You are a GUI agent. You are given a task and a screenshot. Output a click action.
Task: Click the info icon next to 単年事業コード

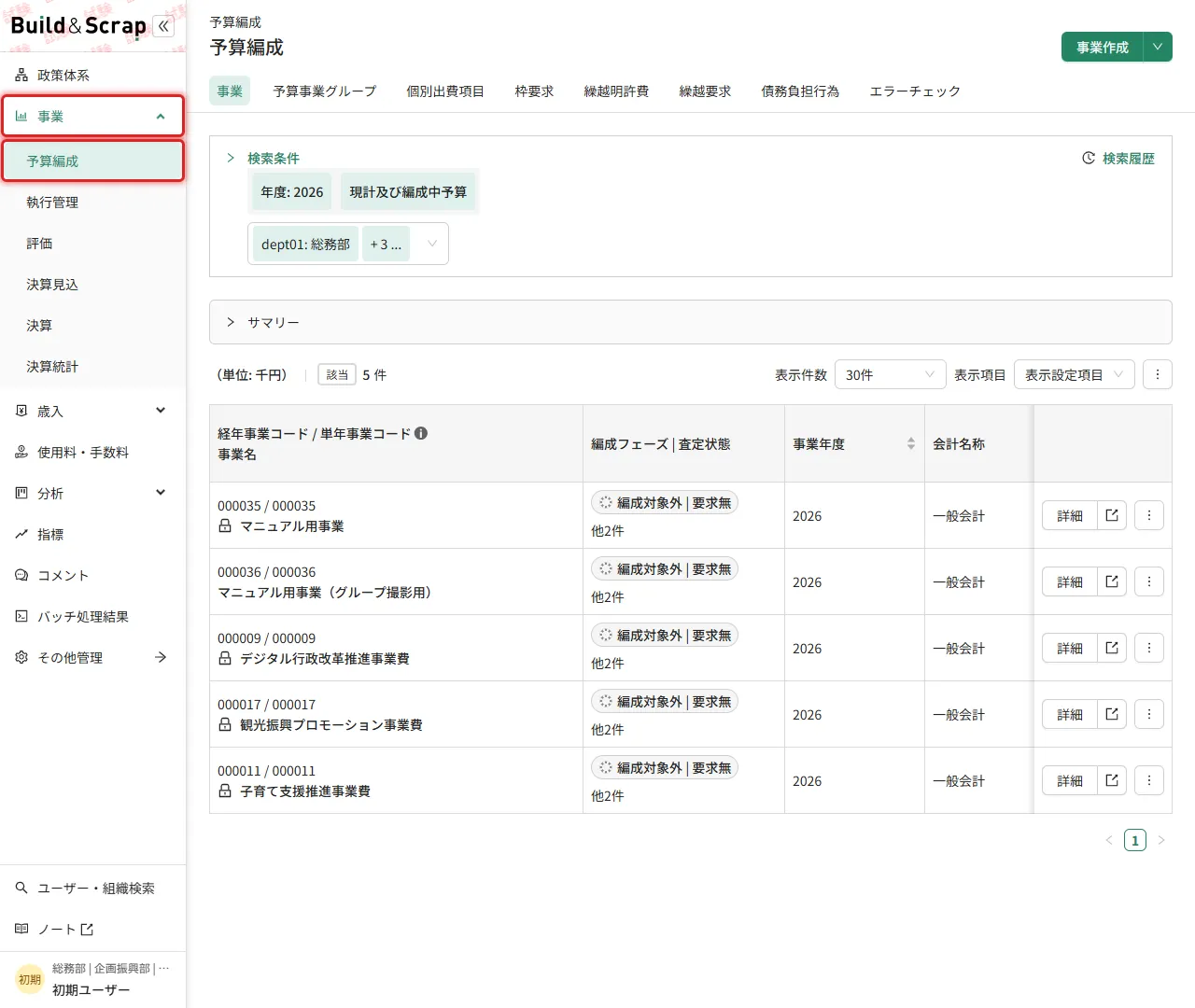click(x=421, y=433)
